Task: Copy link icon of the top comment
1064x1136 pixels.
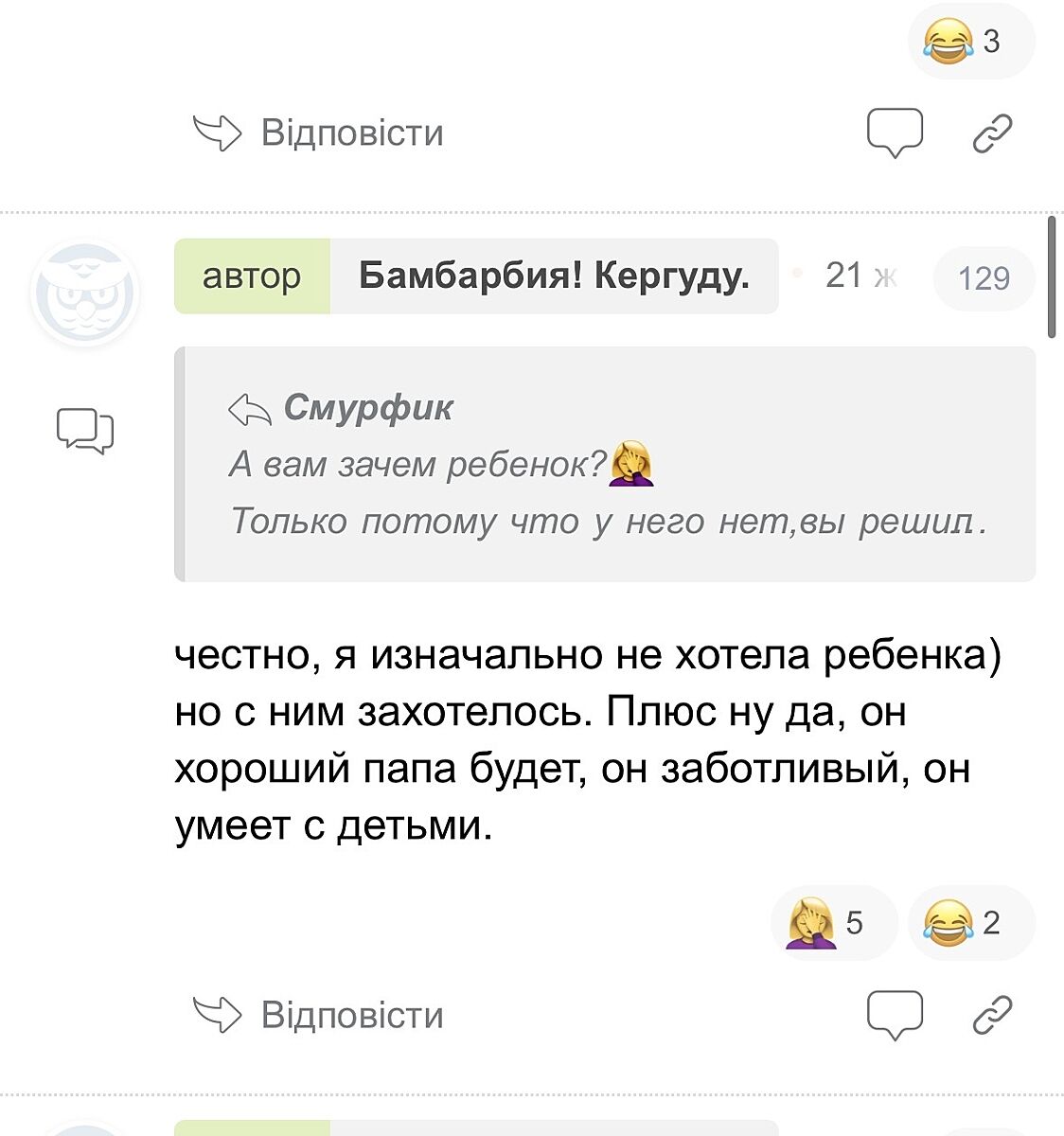Action: [x=992, y=133]
